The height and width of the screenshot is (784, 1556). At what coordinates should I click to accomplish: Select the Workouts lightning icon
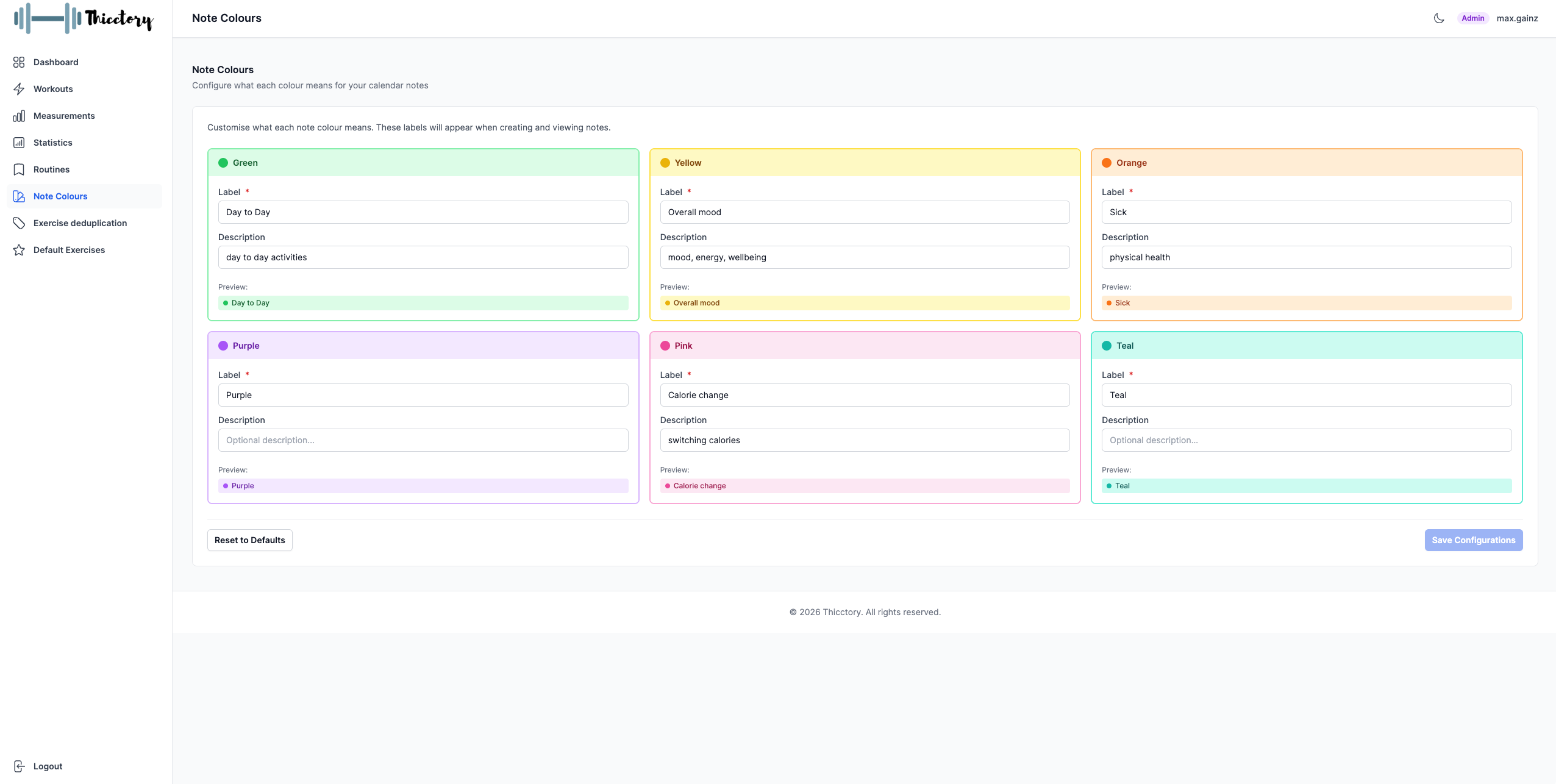pos(19,88)
